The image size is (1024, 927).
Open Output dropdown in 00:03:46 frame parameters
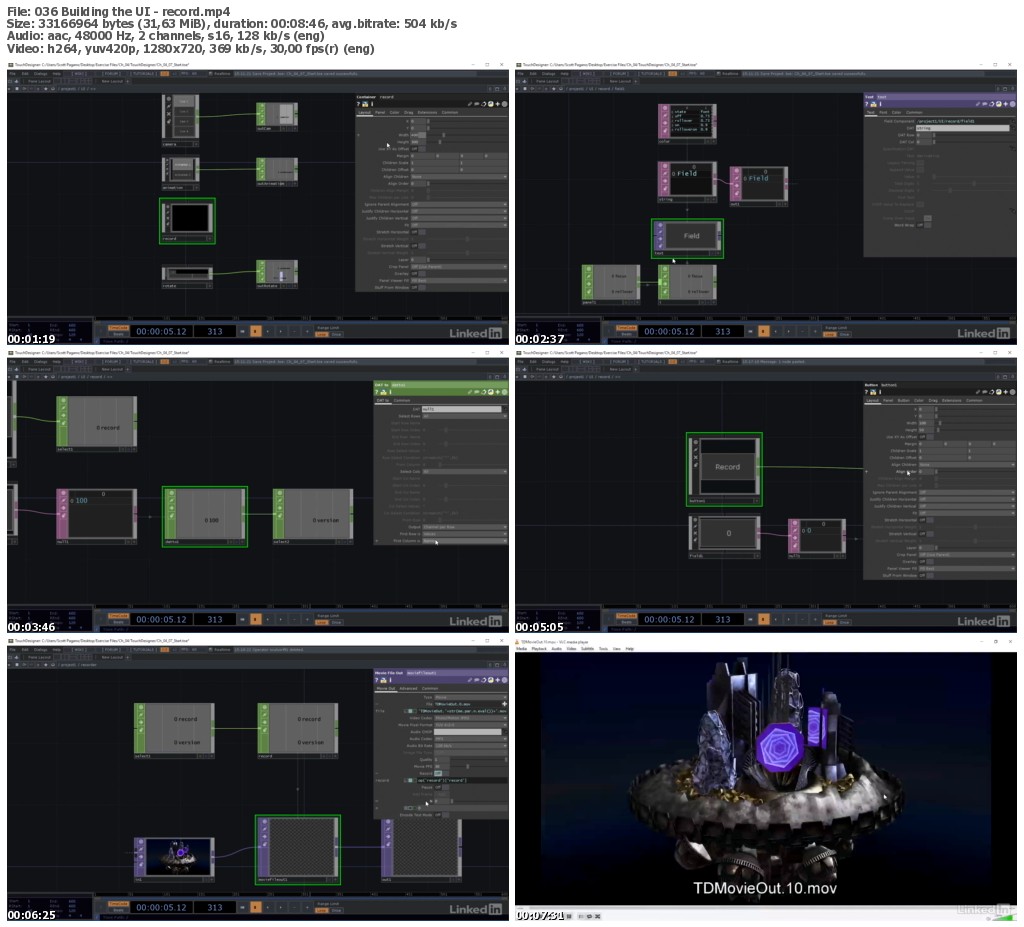click(464, 527)
